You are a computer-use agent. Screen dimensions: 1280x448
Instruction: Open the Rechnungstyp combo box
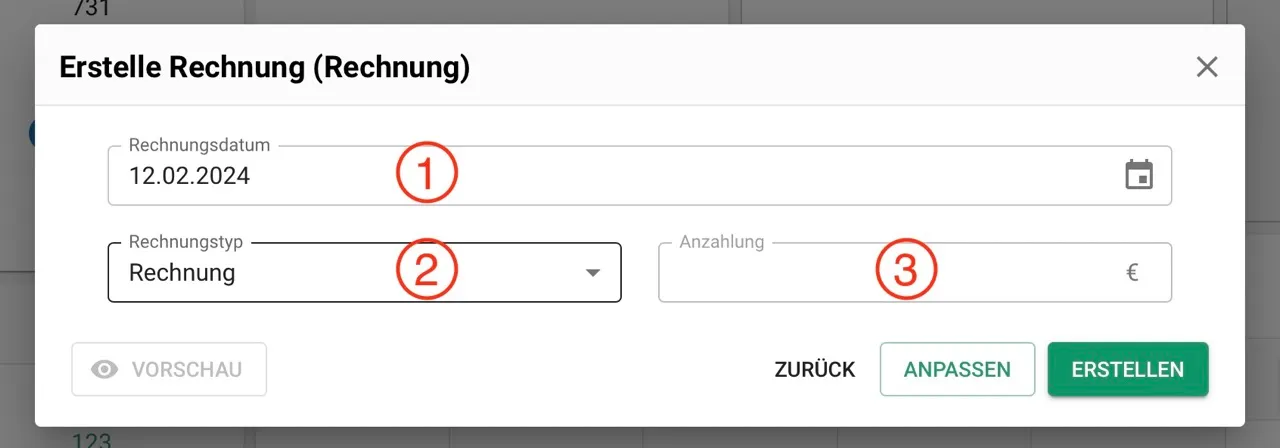coord(364,272)
